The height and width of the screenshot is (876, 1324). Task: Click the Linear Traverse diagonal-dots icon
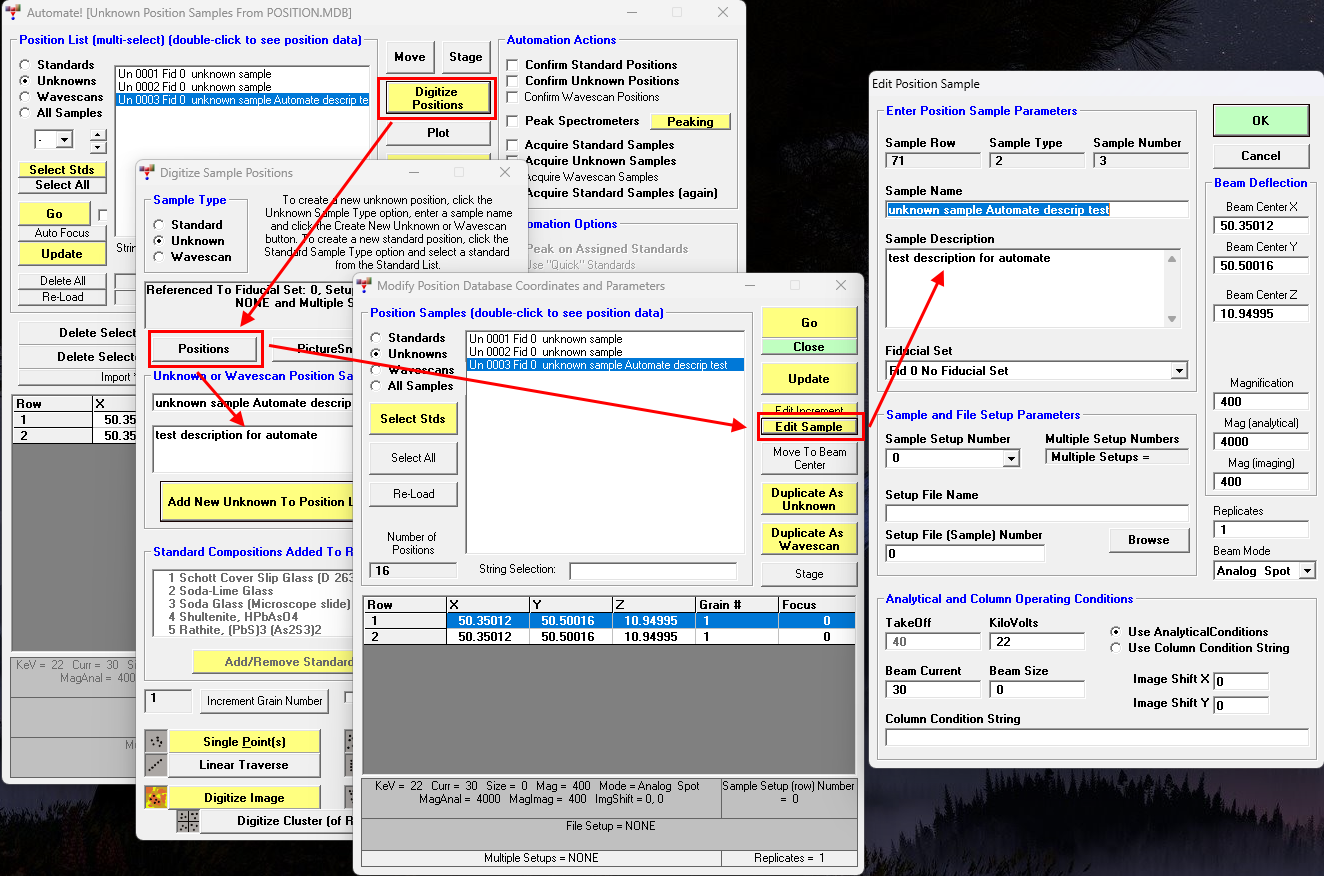(x=156, y=765)
